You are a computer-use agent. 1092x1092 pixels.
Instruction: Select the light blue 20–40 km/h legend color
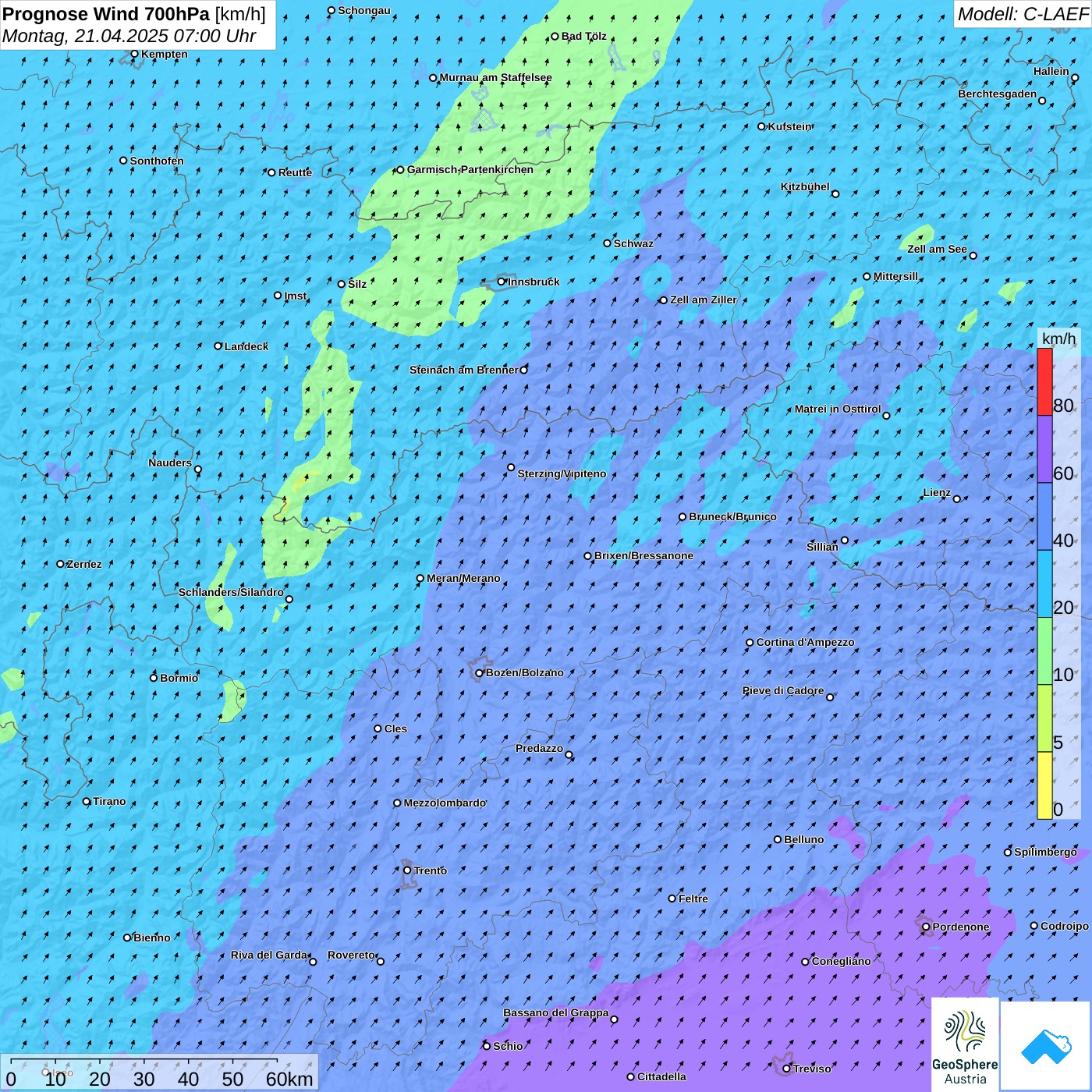[x=1044, y=584]
